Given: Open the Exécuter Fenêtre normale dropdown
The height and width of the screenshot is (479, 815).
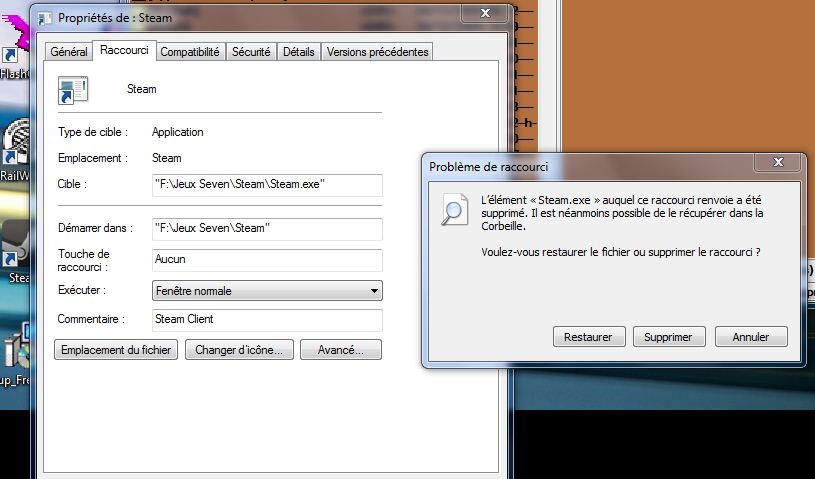Looking at the screenshot, I should 267,291.
